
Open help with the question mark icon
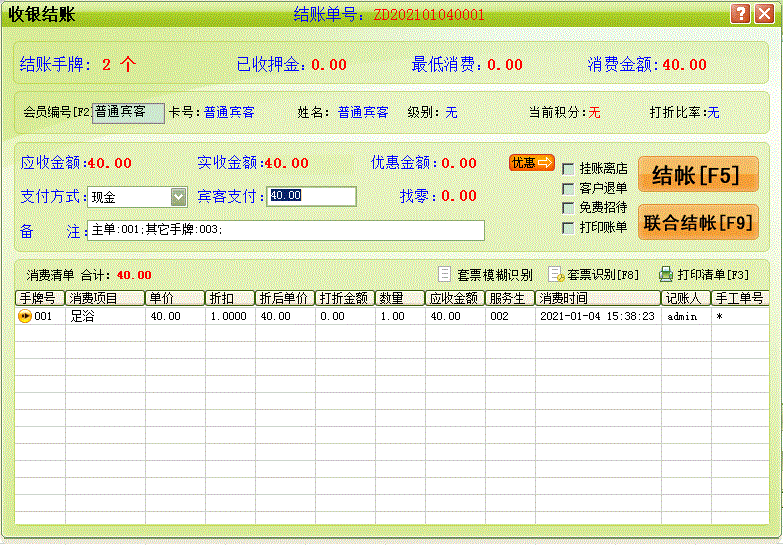[740, 14]
